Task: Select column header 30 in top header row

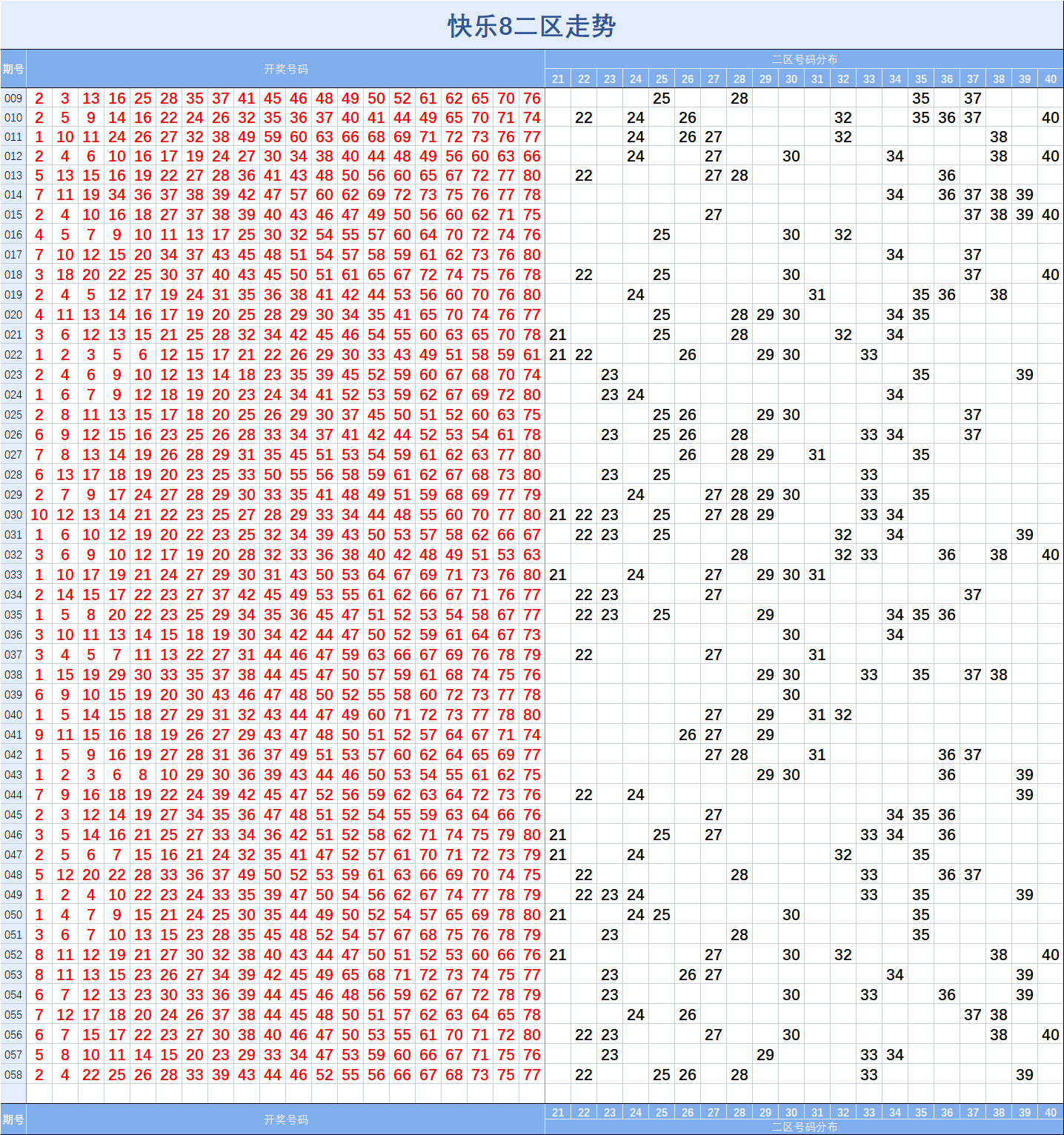Action: (791, 79)
